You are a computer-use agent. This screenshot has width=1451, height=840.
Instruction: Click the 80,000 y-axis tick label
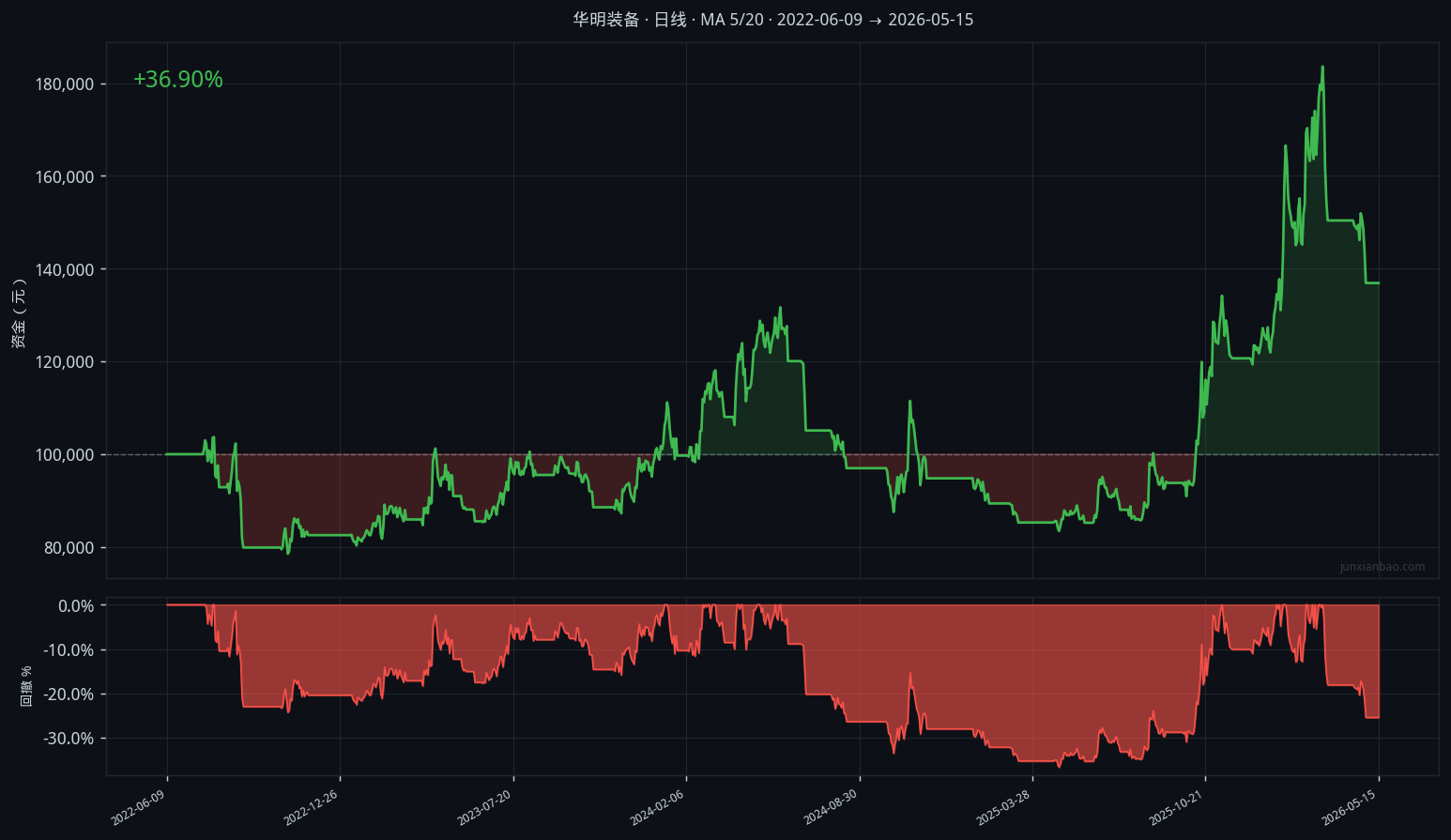coord(69,548)
